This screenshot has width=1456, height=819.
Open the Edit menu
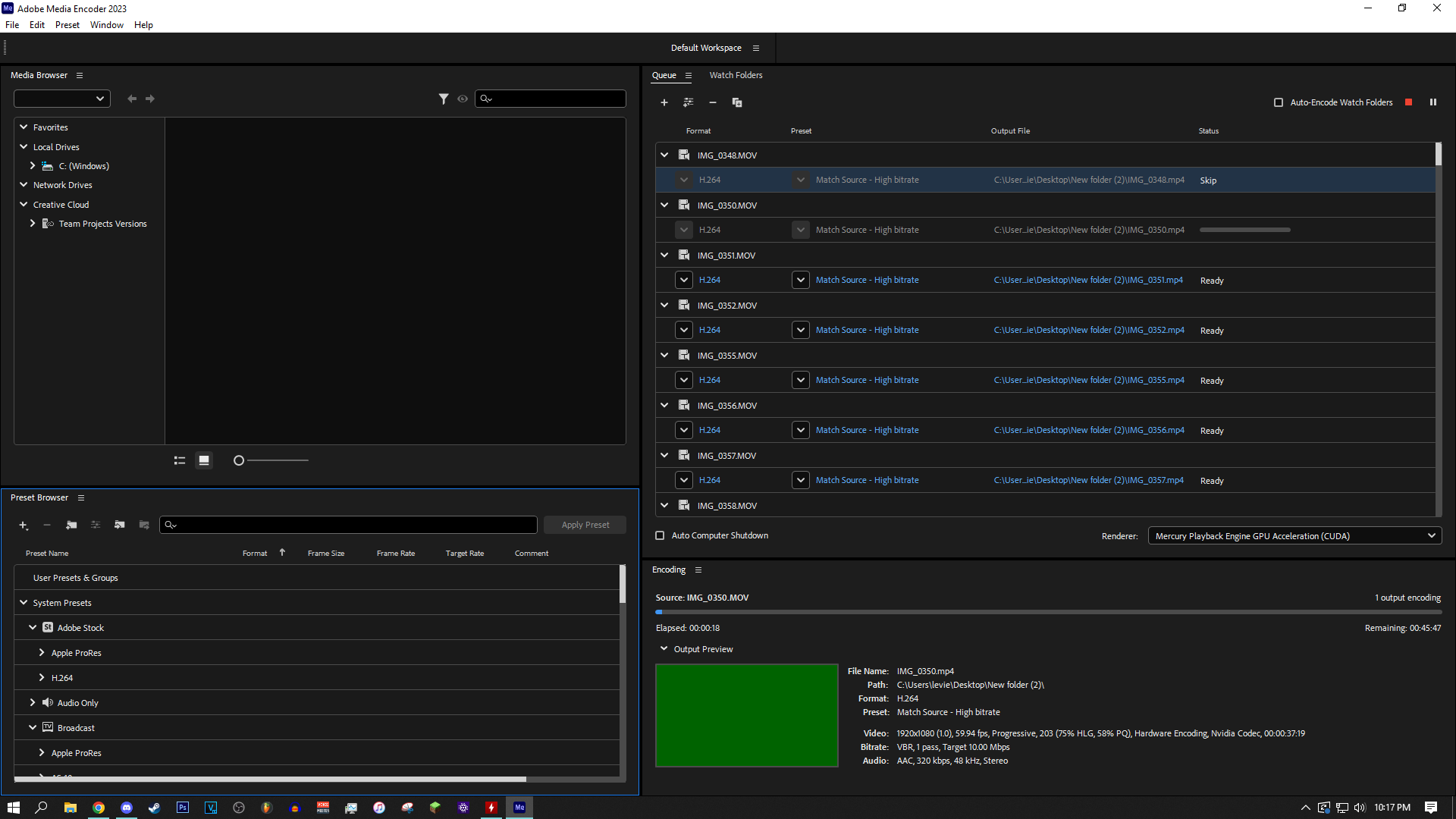(x=37, y=25)
